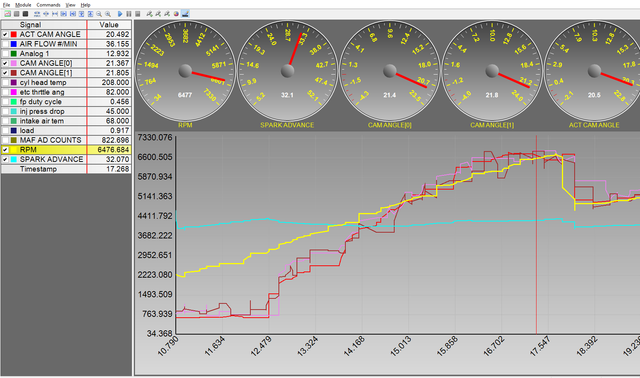Screen dimensions: 640x378
Task: Click the inward horizontal arrows compress icon
Action: [x=55, y=14]
